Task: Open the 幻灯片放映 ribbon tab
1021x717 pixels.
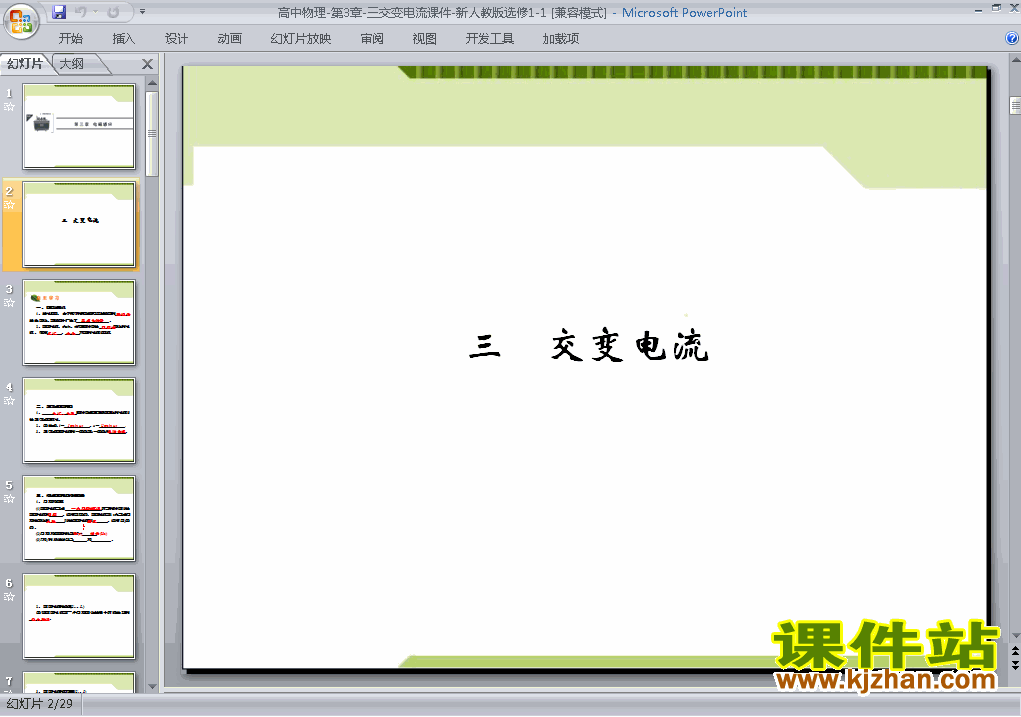Action: click(300, 38)
